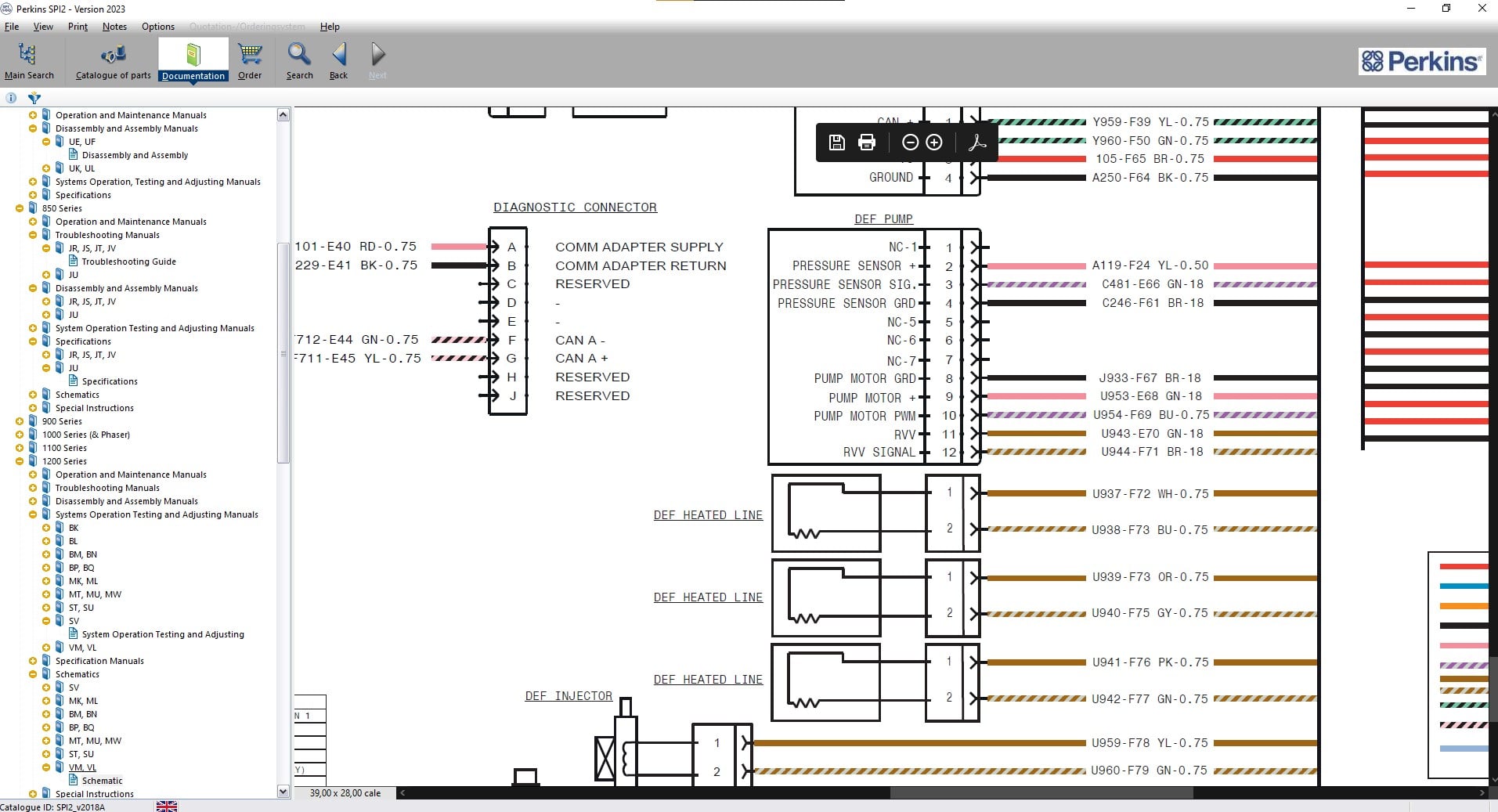Expand the Specification Manuals node
The height and width of the screenshot is (812, 1498).
[33, 661]
